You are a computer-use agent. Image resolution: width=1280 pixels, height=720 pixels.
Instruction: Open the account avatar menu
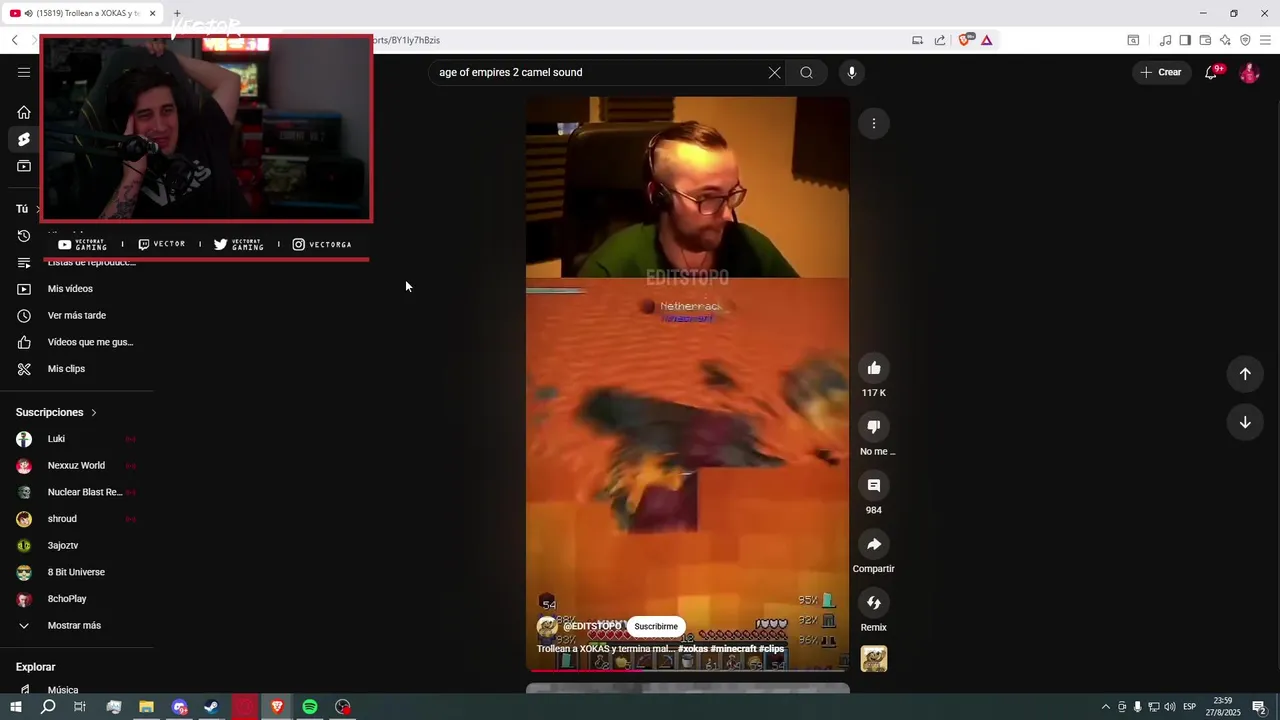(1249, 72)
